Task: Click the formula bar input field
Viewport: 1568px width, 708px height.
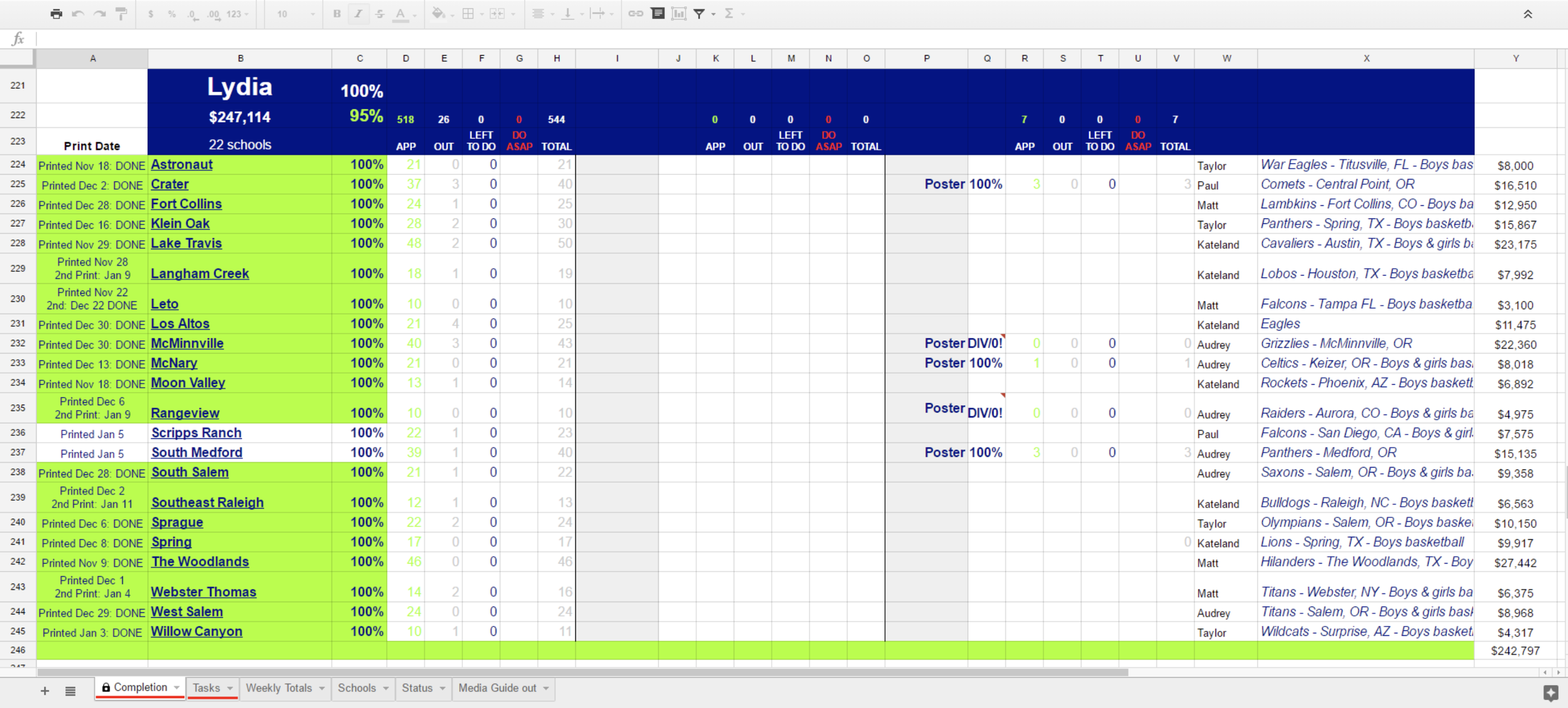Action: pos(753,39)
